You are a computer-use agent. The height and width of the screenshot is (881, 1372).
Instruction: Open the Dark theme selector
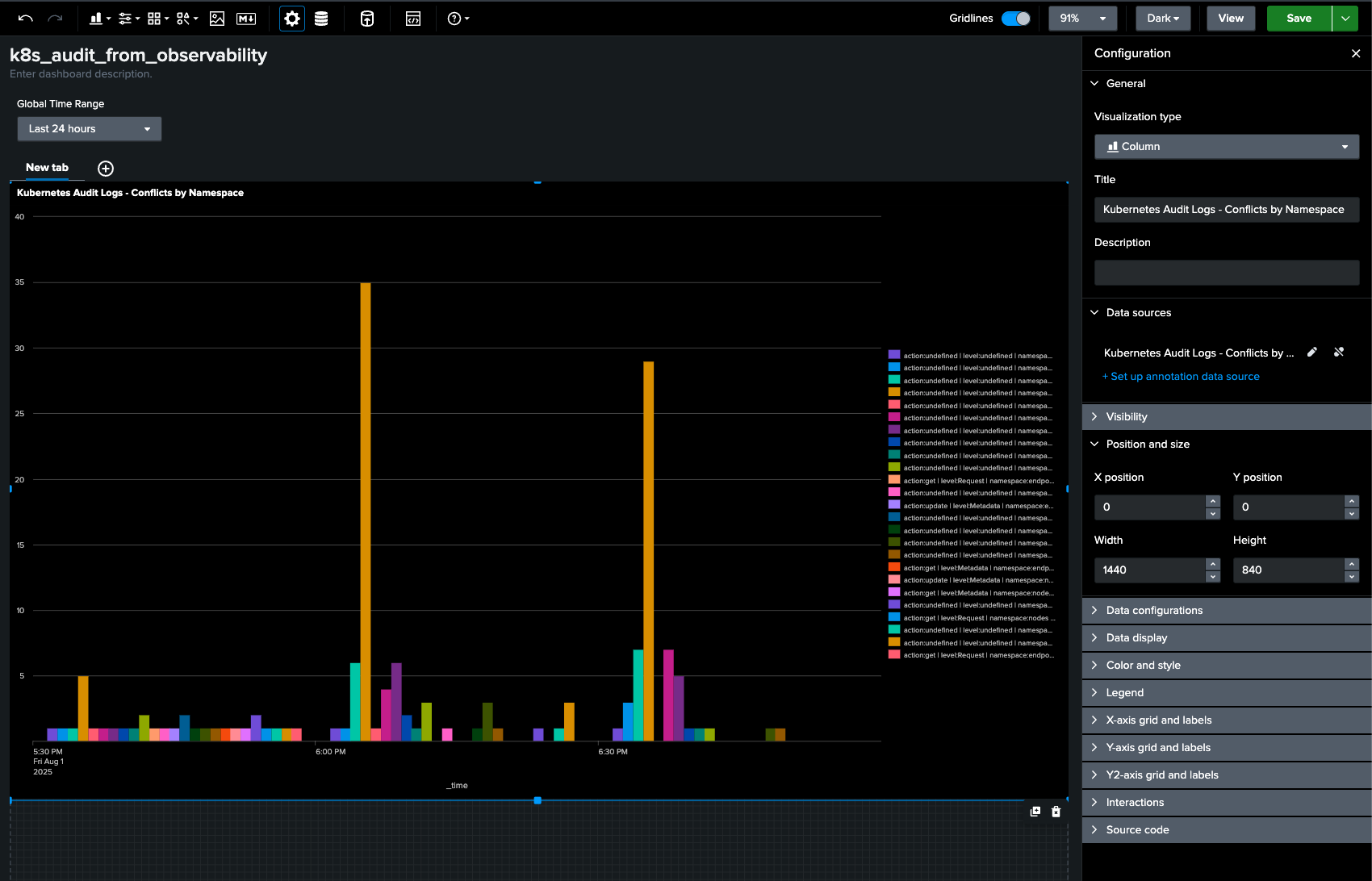[x=1162, y=18]
